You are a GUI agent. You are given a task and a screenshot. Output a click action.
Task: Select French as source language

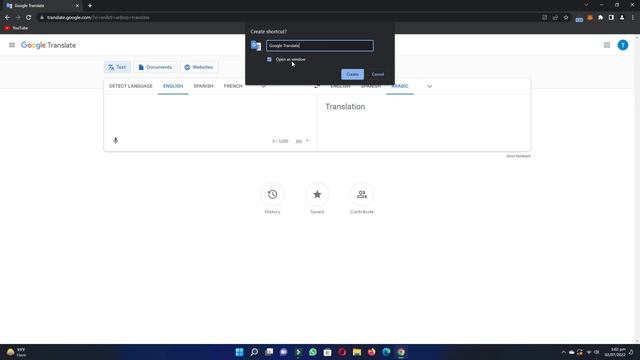click(x=233, y=86)
